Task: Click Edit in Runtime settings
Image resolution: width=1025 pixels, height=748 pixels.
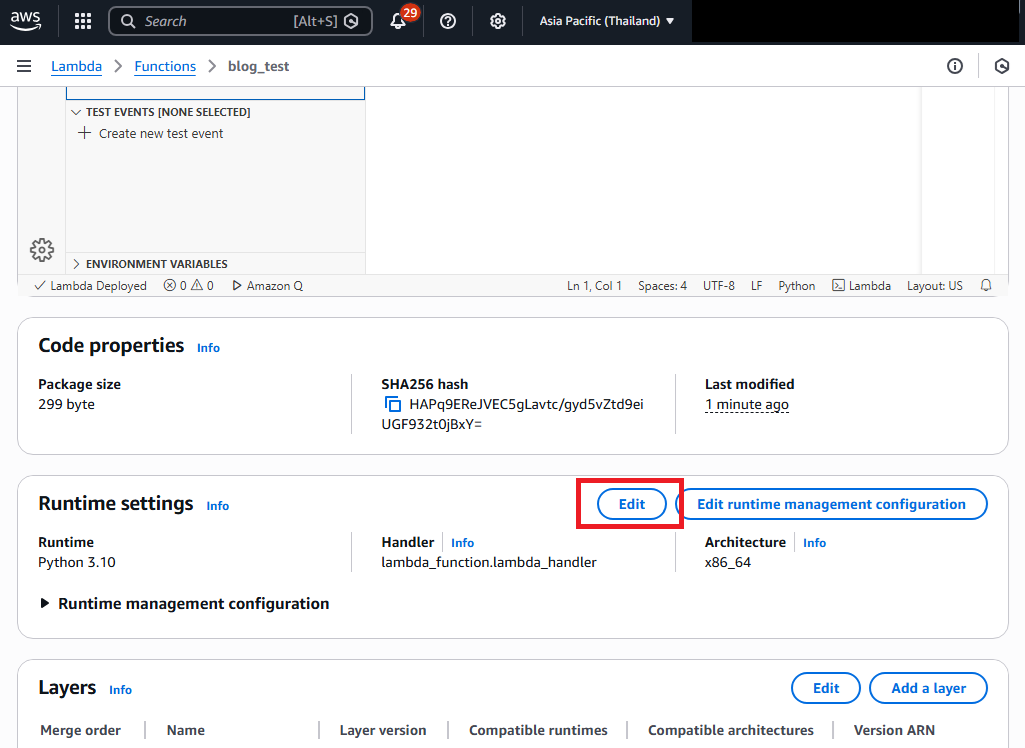Action: click(631, 504)
